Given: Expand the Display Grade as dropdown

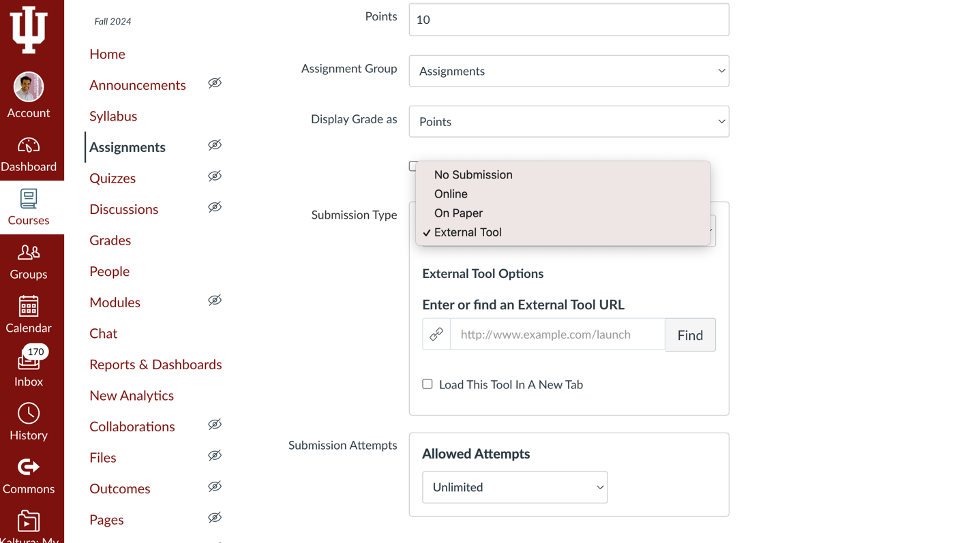Looking at the screenshot, I should click(569, 122).
